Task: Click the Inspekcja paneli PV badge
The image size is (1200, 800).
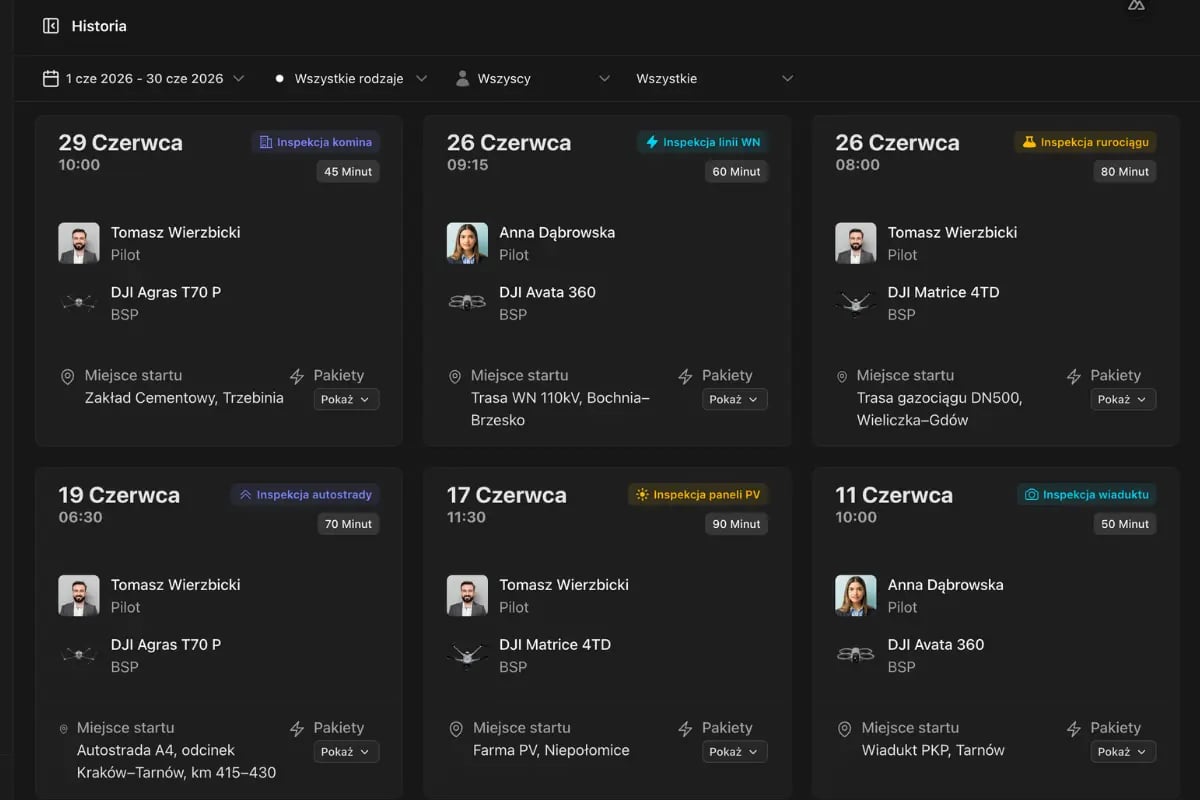Action: click(698, 494)
